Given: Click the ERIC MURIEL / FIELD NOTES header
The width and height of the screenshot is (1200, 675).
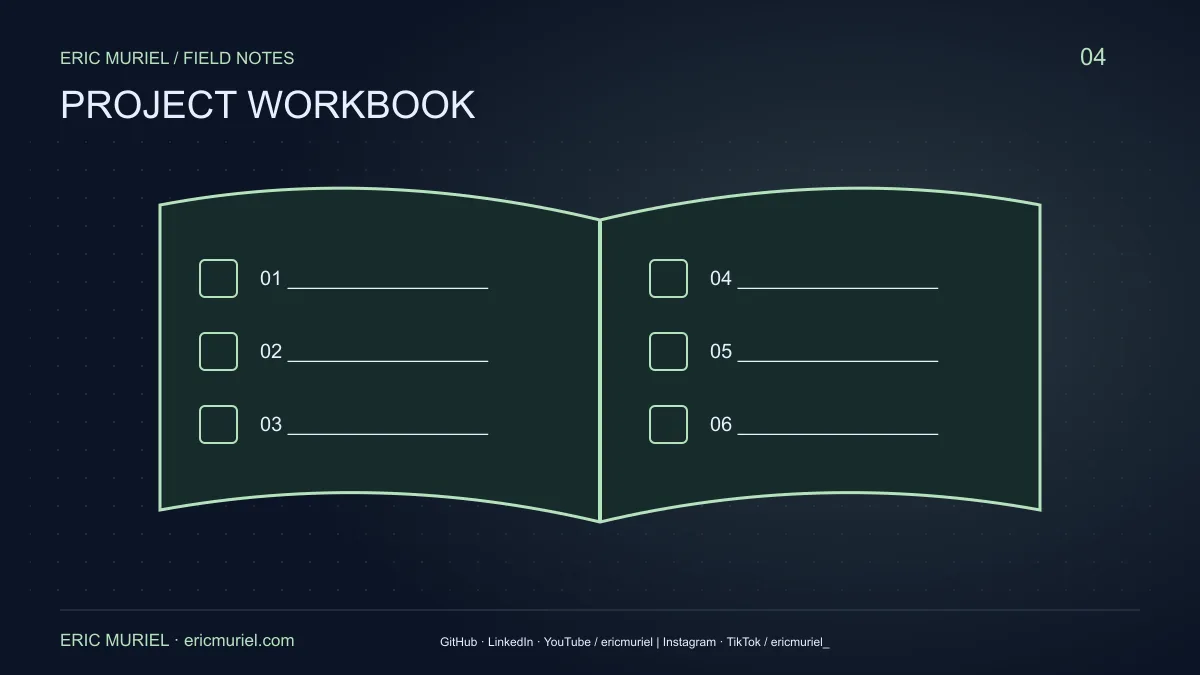Looking at the screenshot, I should (177, 58).
